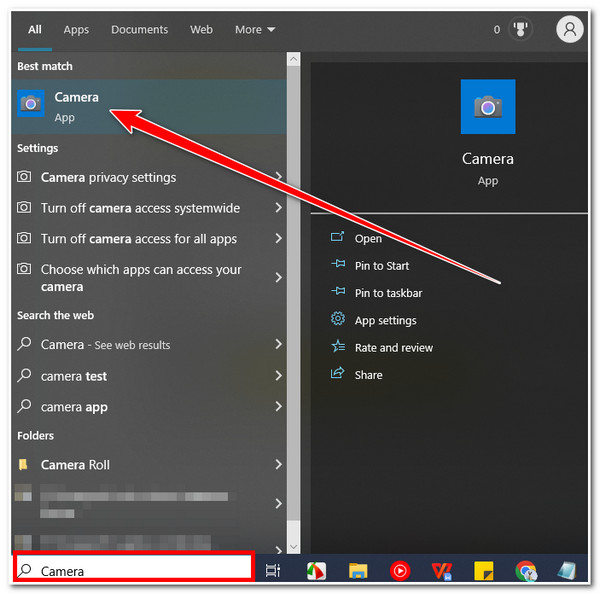600x594 pixels.
Task: Click the results list scrollbar thumb
Action: 293,293
